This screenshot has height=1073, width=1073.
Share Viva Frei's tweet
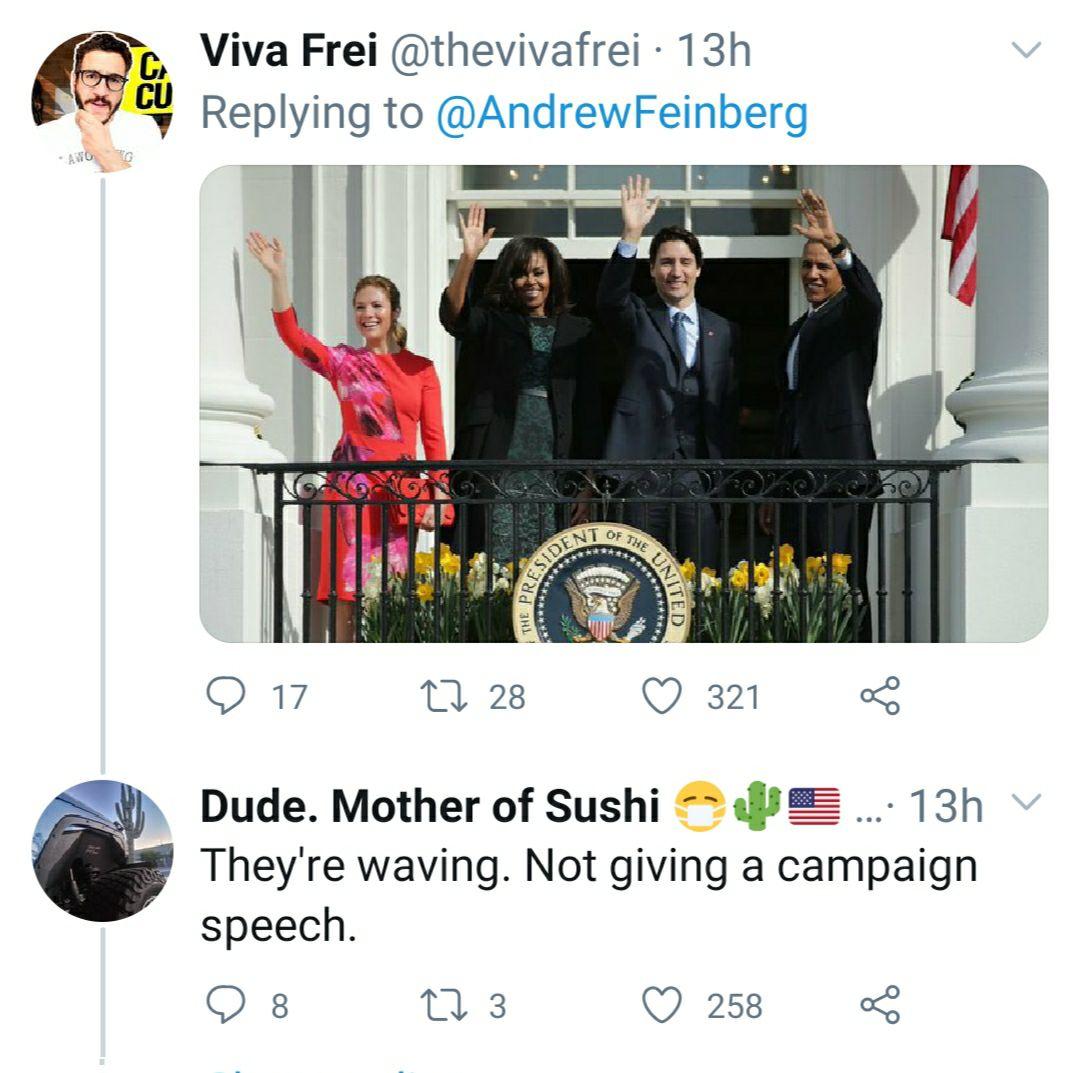coord(880,696)
